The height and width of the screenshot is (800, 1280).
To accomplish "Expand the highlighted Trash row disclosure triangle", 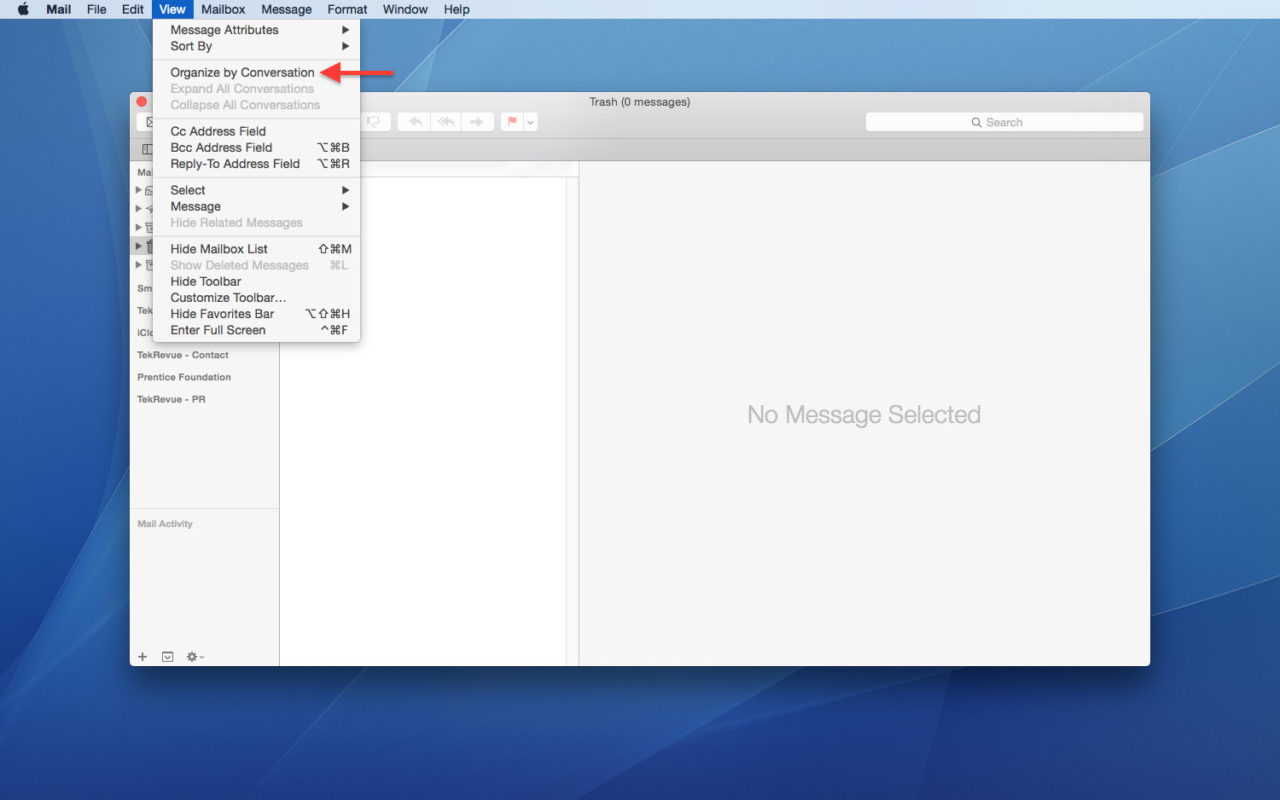I will [x=139, y=245].
